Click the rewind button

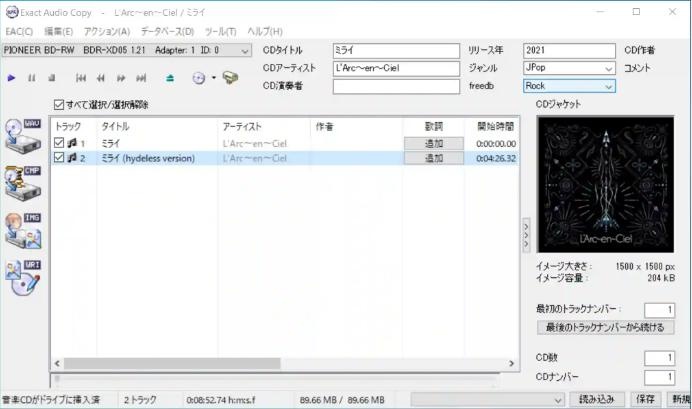click(101, 78)
